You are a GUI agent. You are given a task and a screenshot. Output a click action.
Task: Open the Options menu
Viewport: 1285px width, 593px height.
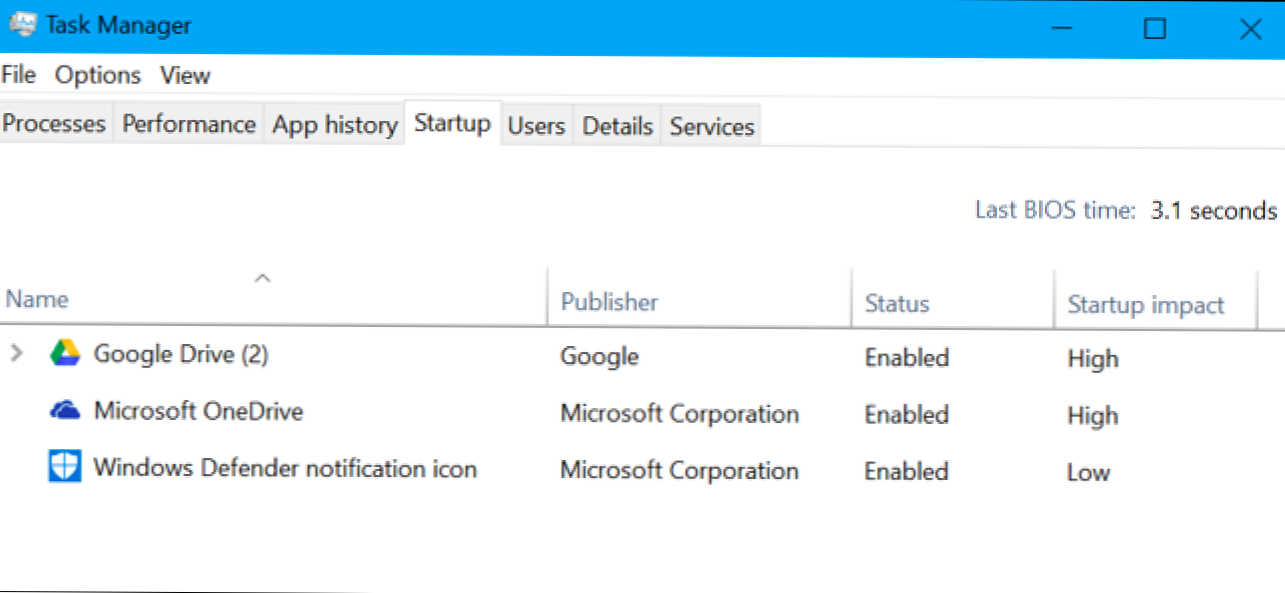pos(98,75)
